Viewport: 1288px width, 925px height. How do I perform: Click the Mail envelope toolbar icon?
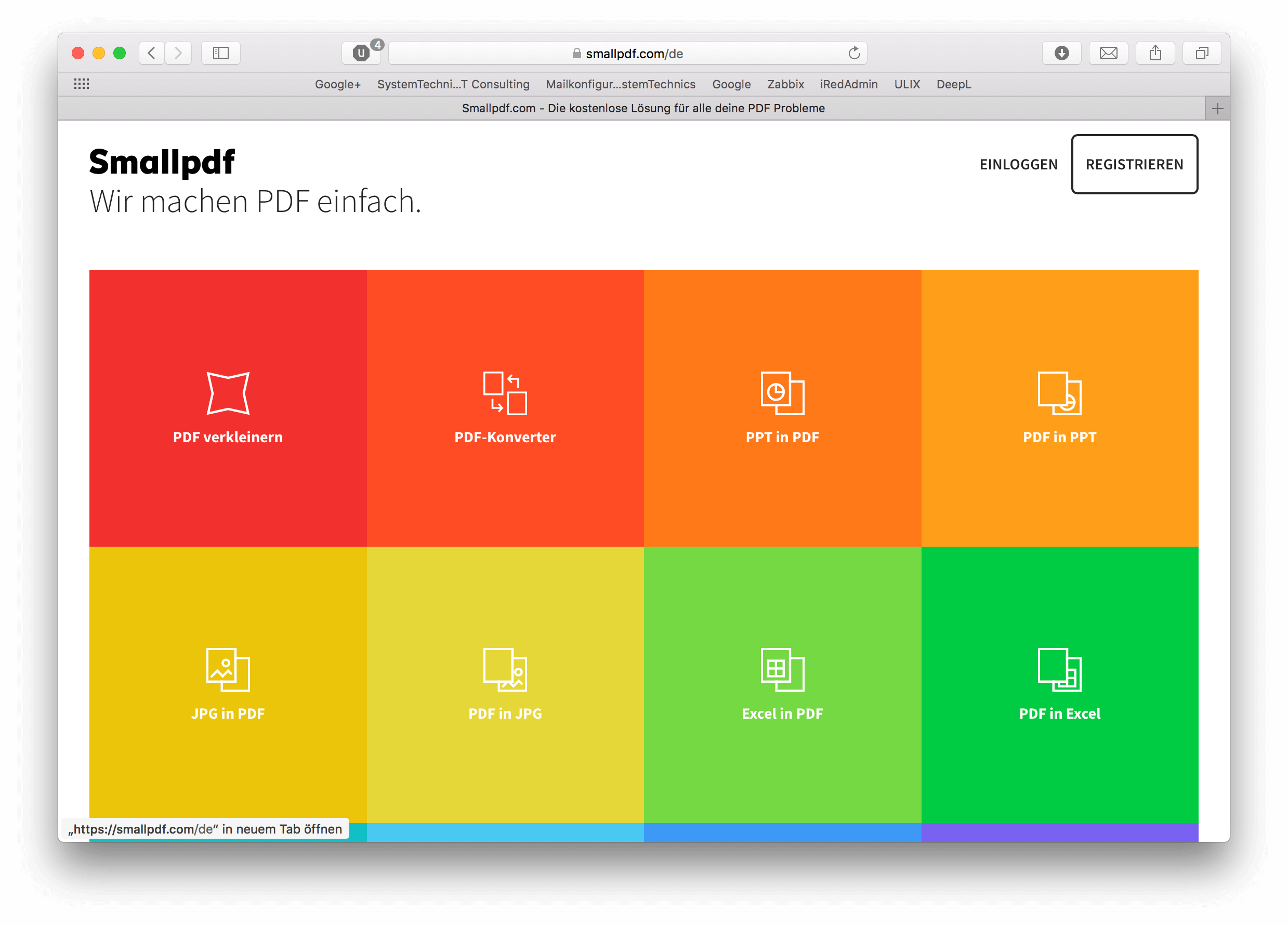1109,54
